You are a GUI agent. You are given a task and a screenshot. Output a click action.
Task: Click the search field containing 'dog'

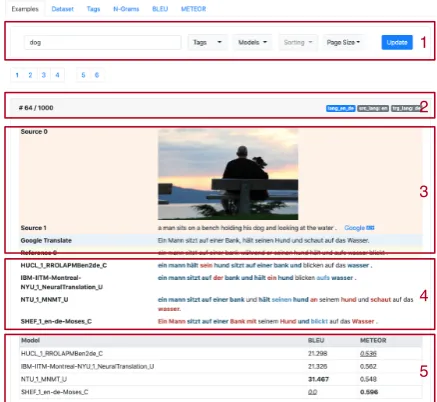pyautogui.click(x=103, y=42)
